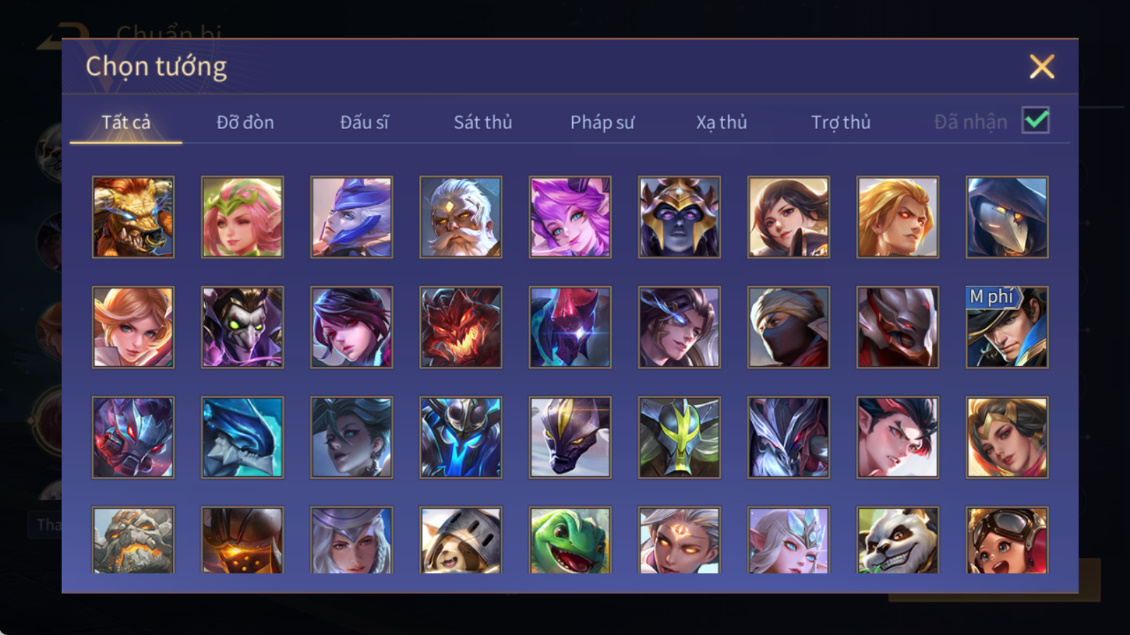Switch to the 'Đỡ đòn' tab

(245, 122)
